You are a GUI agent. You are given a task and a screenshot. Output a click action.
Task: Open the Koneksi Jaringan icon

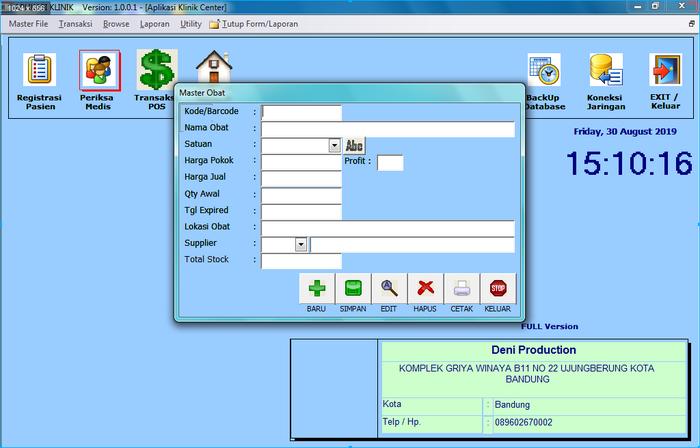point(606,70)
